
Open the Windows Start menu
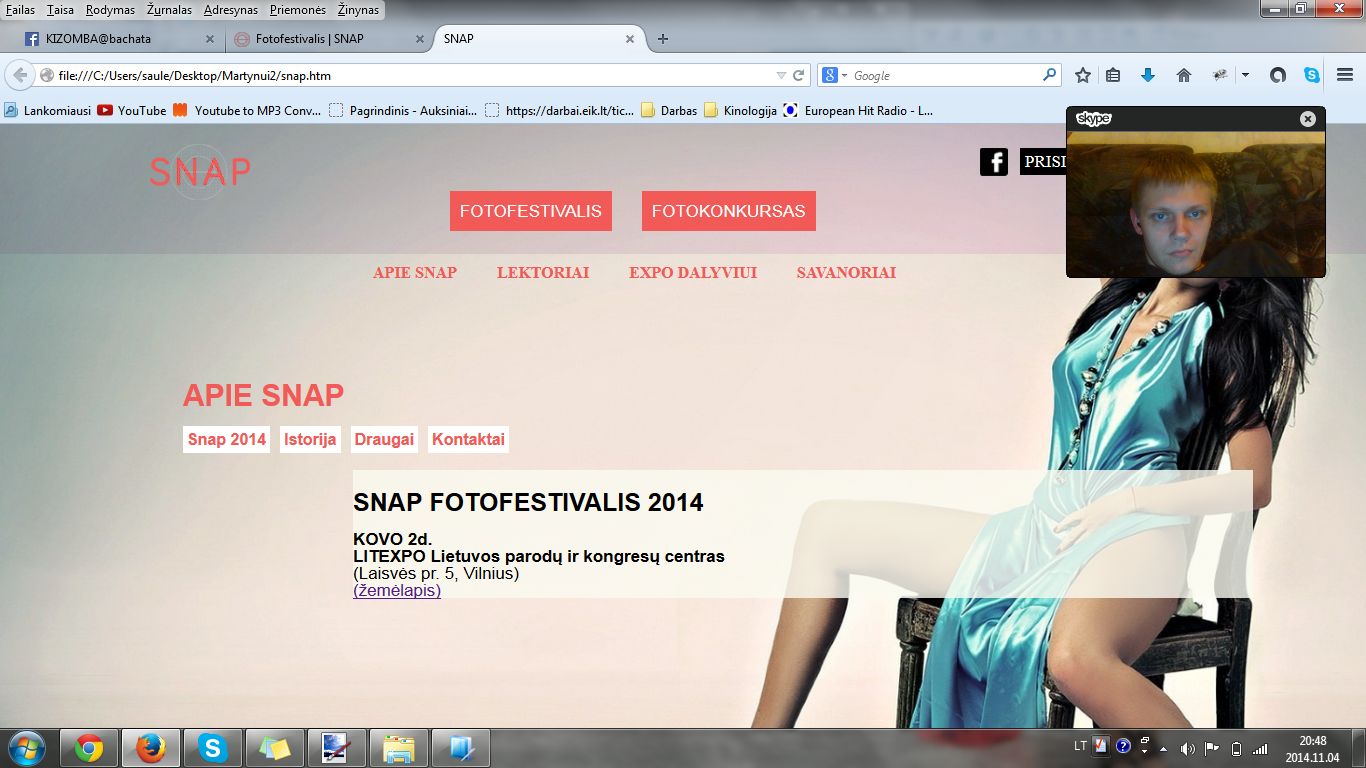27,747
